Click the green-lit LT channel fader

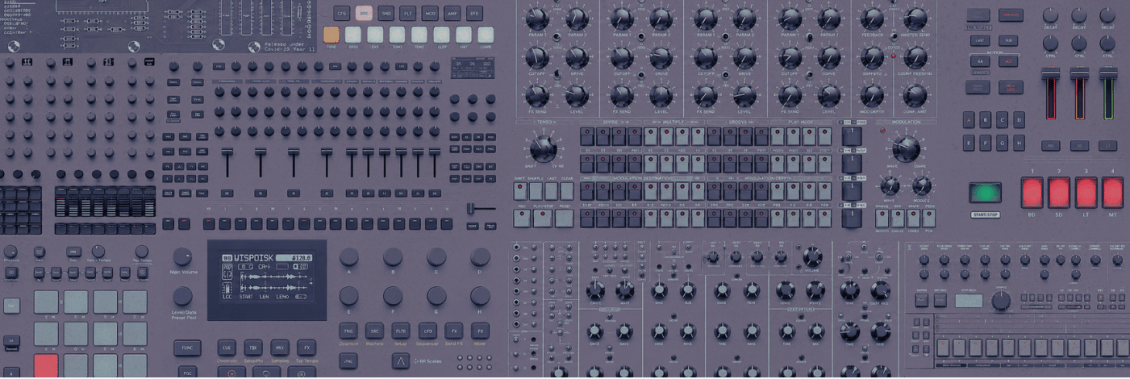[x=1108, y=94]
